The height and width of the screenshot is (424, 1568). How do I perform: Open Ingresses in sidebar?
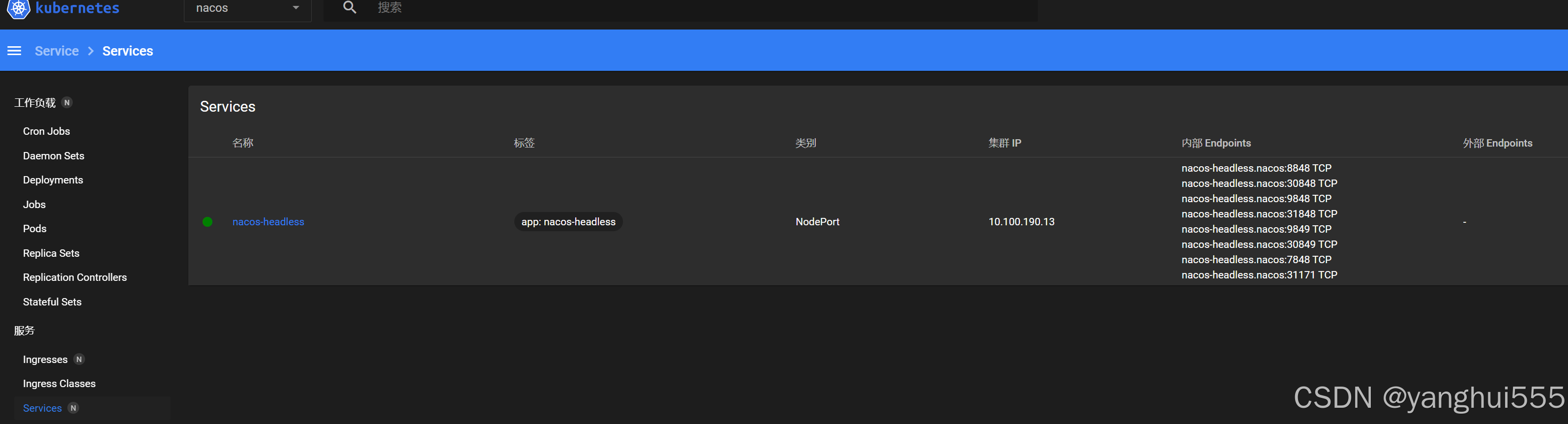pyautogui.click(x=45, y=360)
